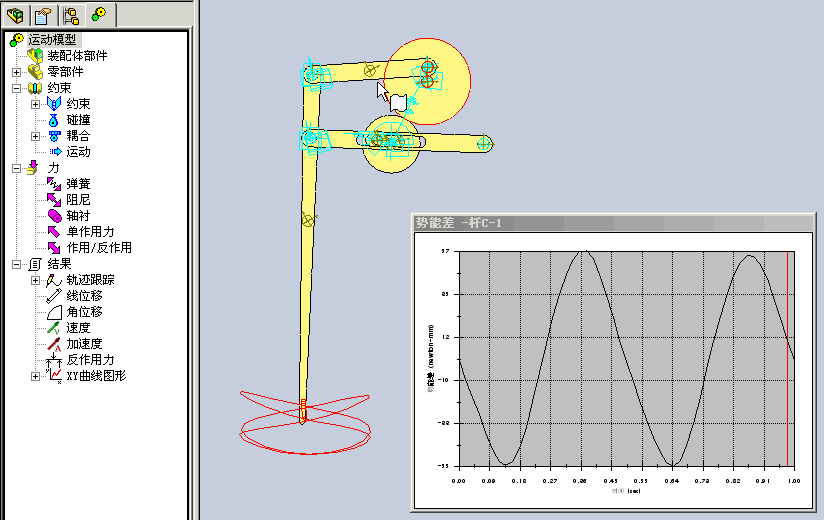The image size is (824, 520).
Task: Click the right-end joint of slotted link
Action: pyautogui.click(x=484, y=143)
